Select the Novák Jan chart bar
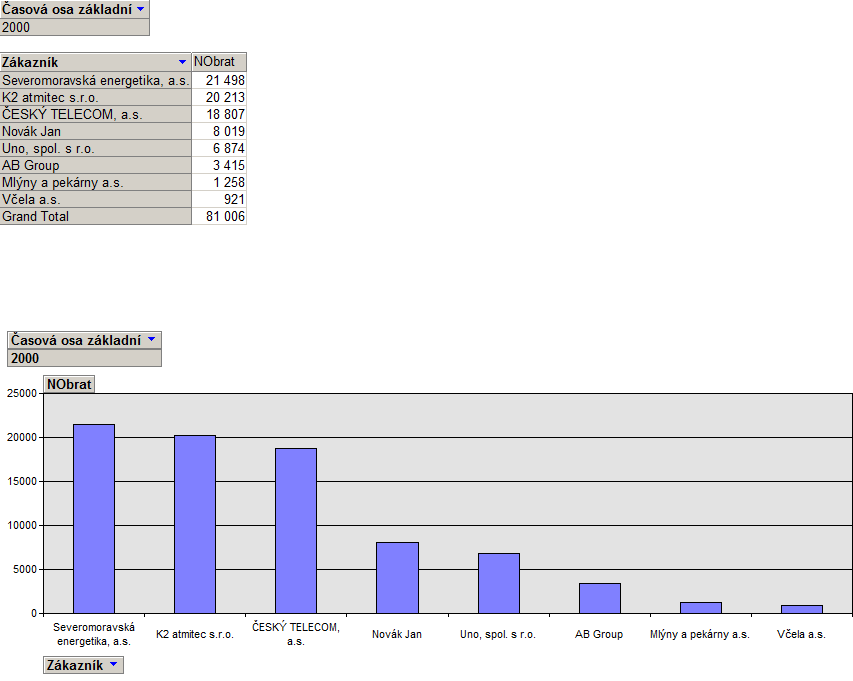 (x=398, y=578)
